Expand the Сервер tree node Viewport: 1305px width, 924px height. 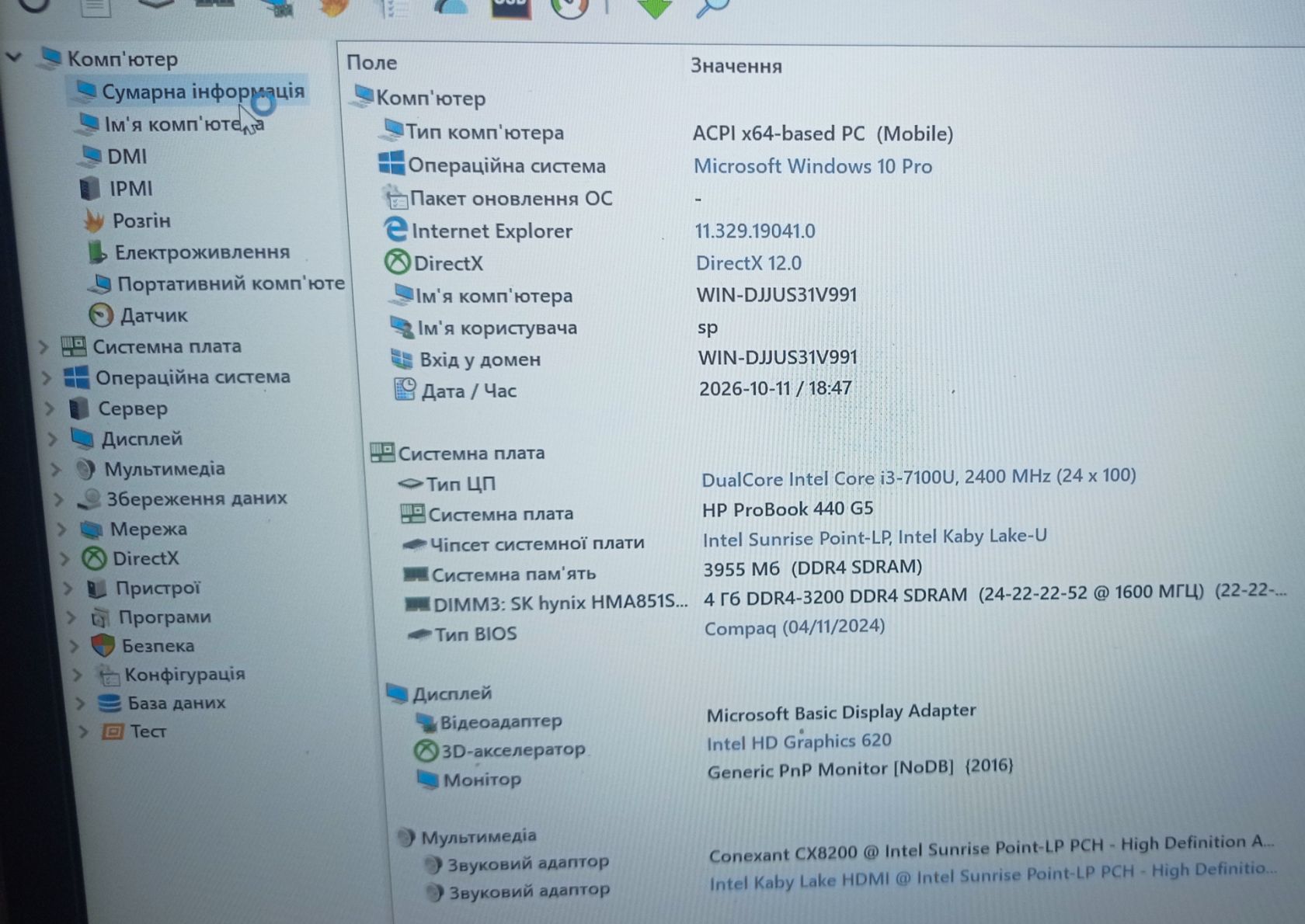tap(50, 408)
